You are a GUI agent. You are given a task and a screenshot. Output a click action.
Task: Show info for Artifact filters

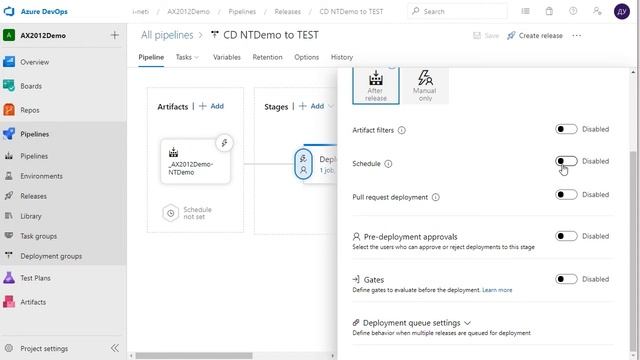[x=402, y=130]
